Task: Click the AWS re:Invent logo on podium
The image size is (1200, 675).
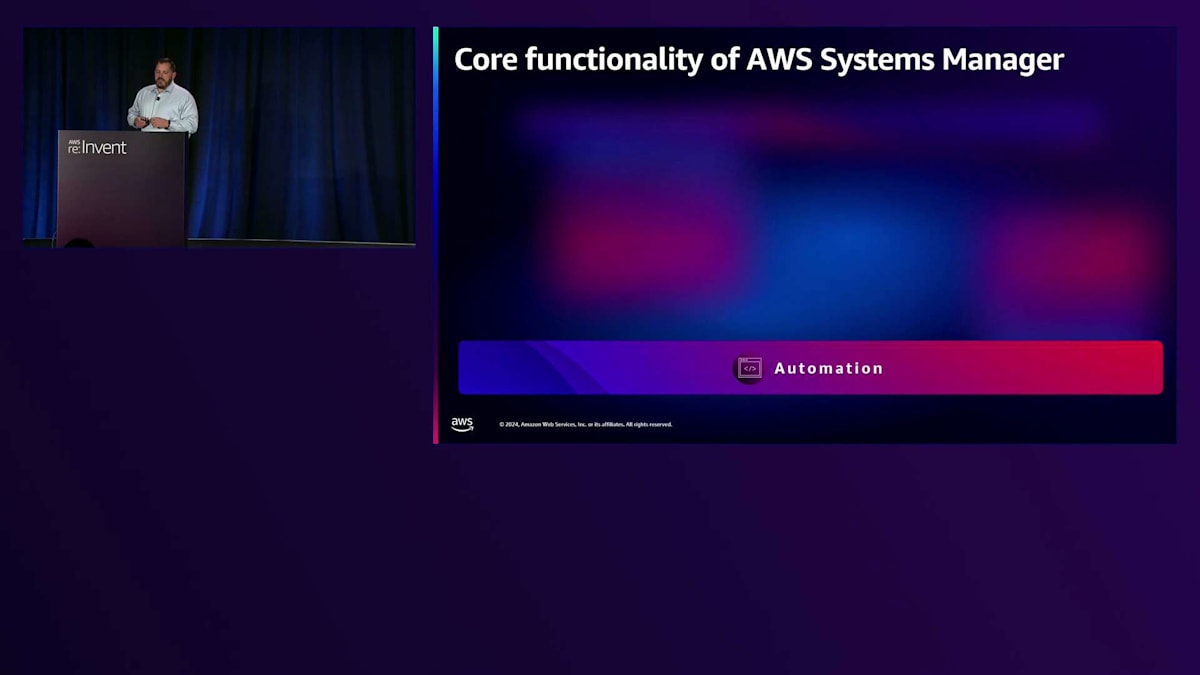Action: point(97,147)
